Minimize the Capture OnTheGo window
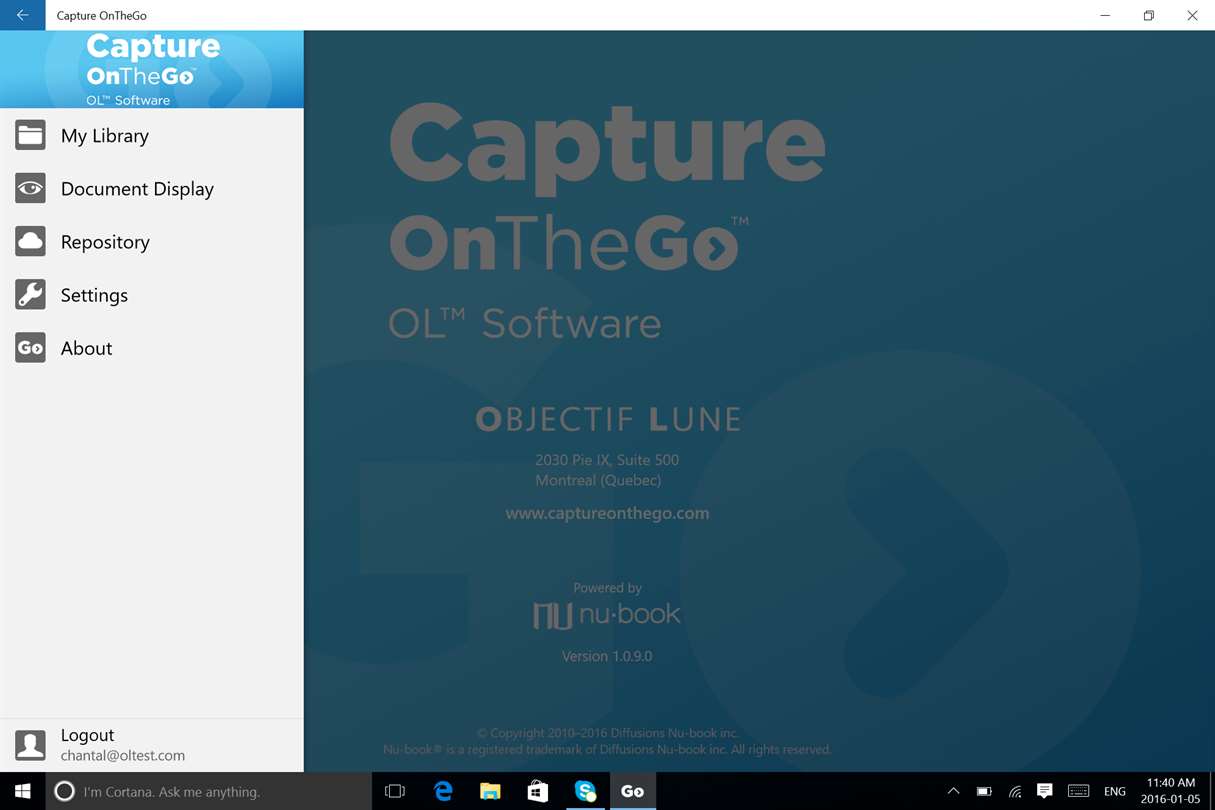The height and width of the screenshot is (810, 1215). (1105, 15)
